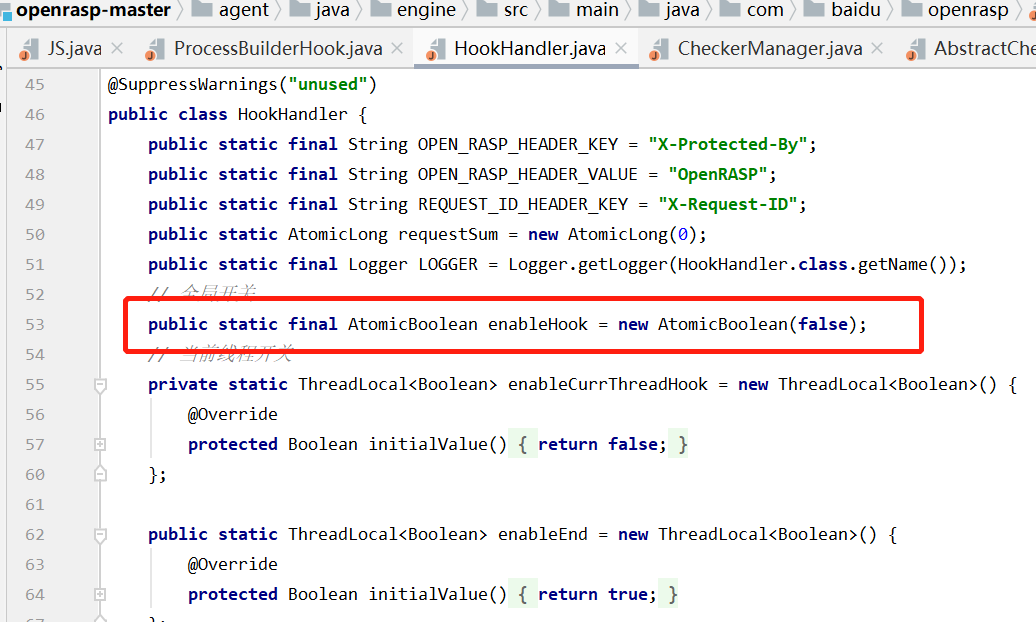Expand the folded initialValue method at line 64

tap(100, 594)
